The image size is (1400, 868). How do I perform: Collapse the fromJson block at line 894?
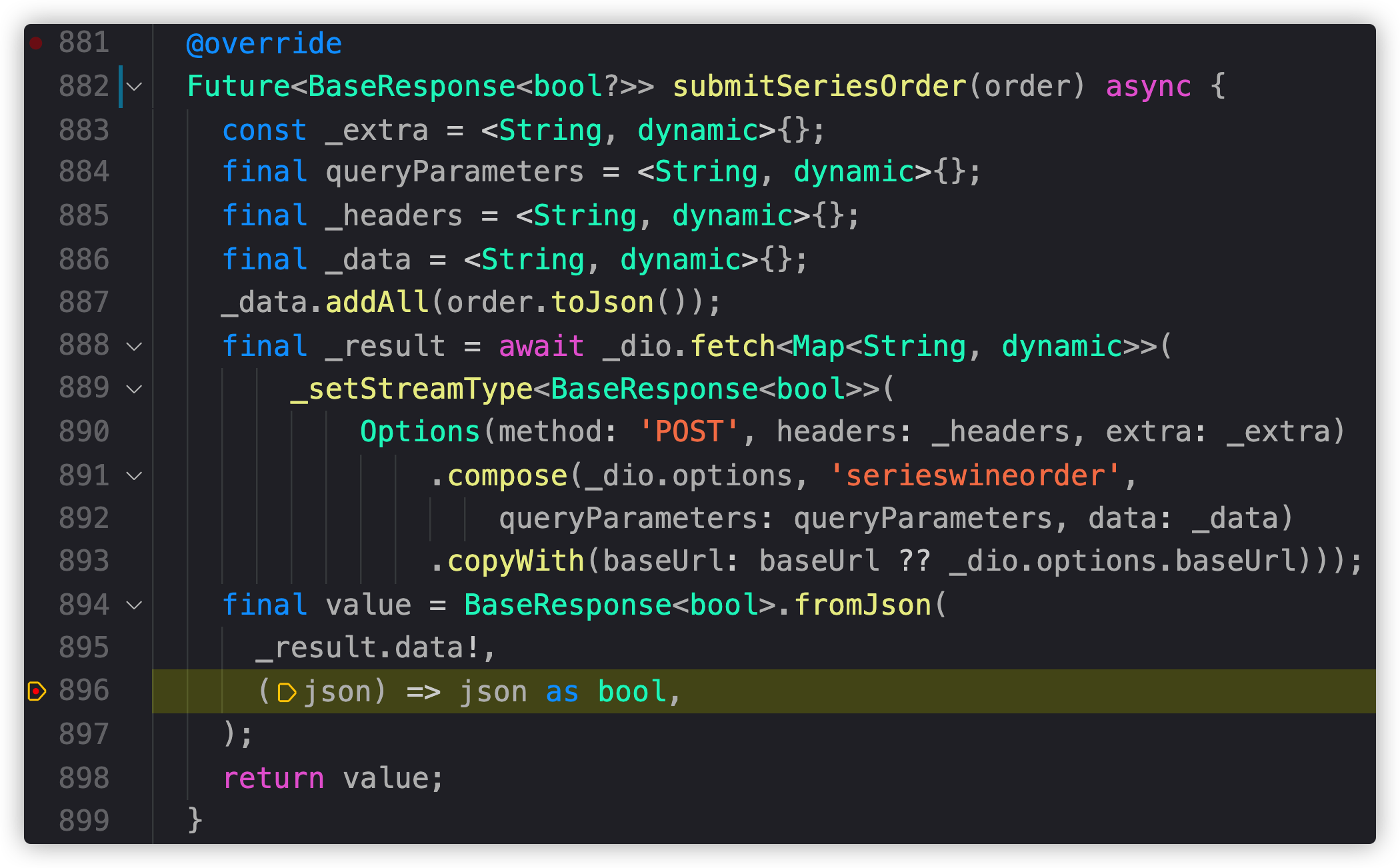[x=135, y=605]
